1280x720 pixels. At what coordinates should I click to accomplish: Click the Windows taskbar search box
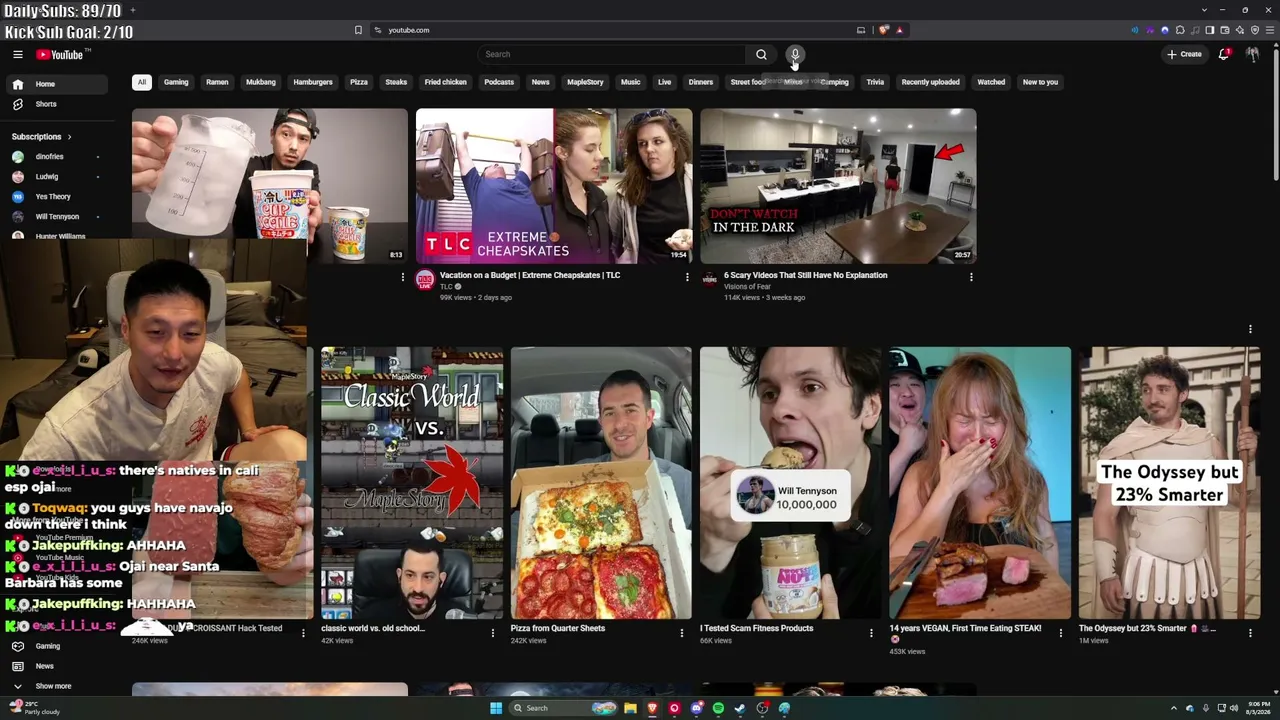(561, 708)
